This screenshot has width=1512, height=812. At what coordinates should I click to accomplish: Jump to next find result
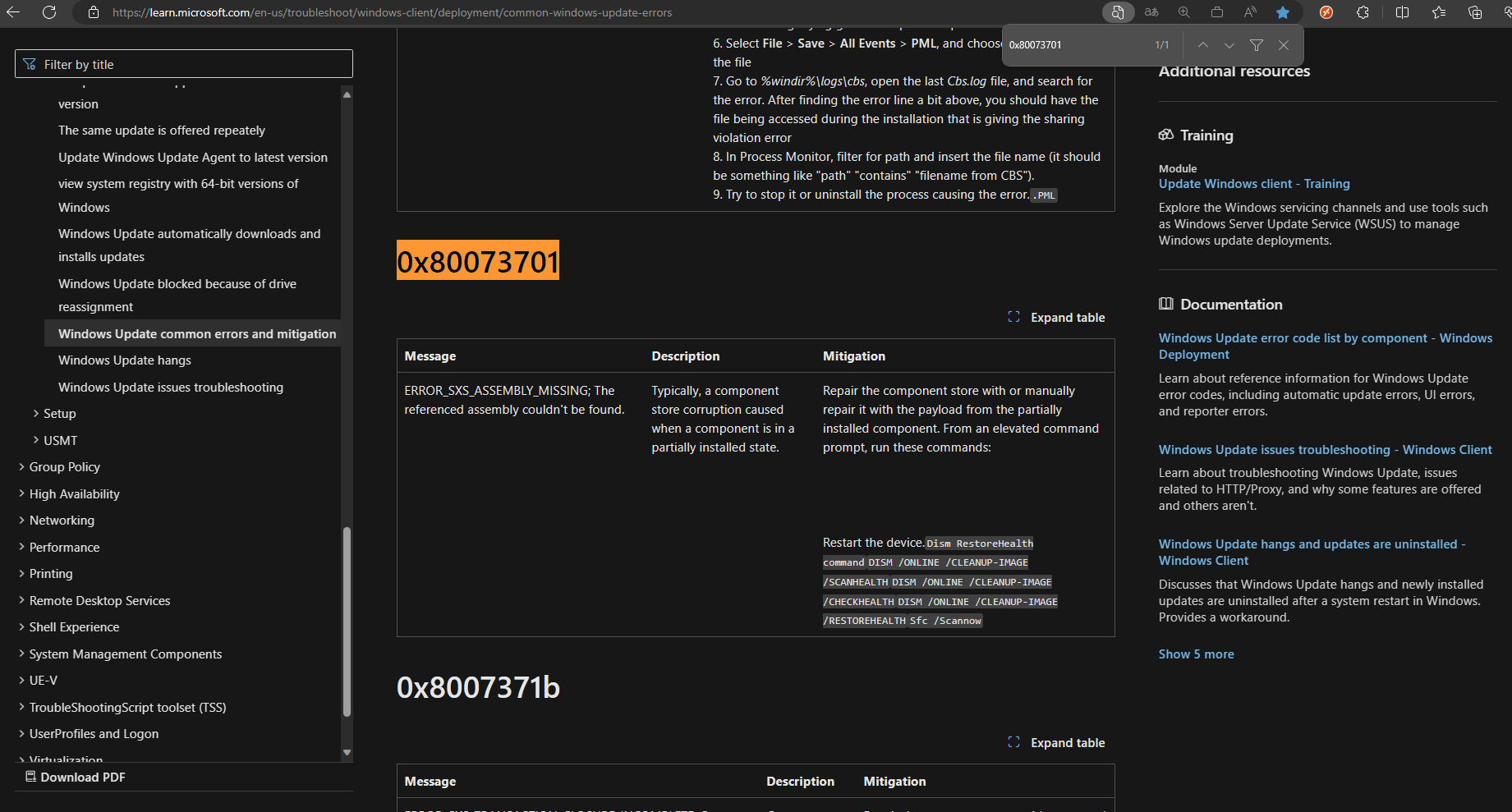(x=1229, y=45)
